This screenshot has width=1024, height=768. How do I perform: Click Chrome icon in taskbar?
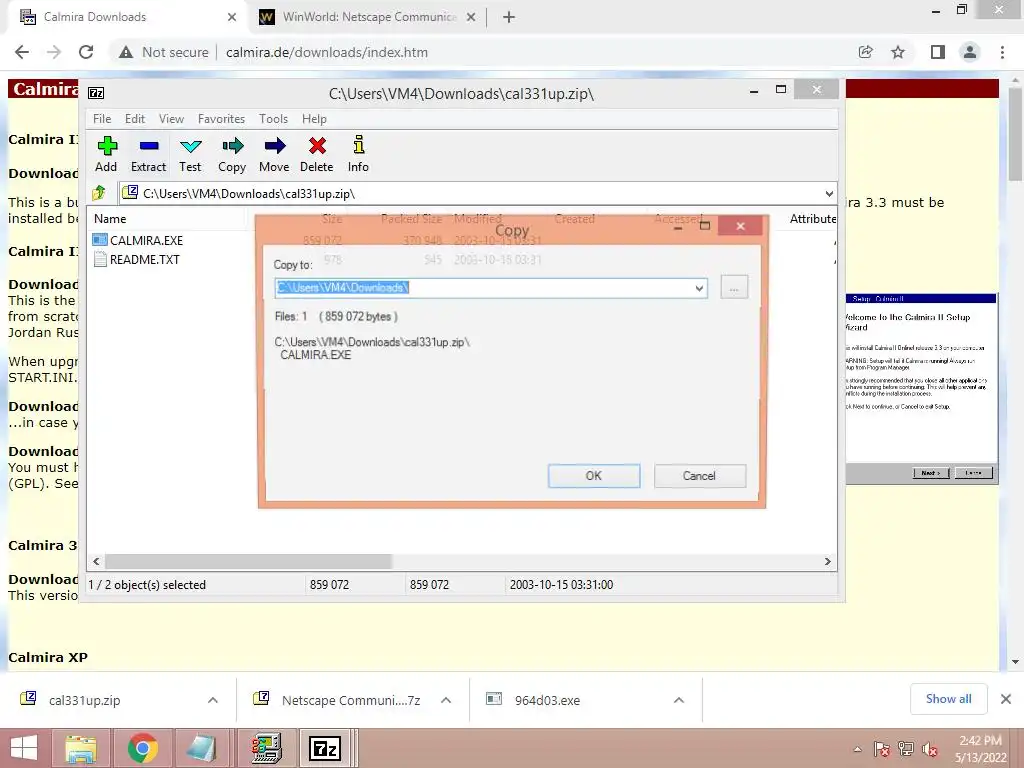143,748
